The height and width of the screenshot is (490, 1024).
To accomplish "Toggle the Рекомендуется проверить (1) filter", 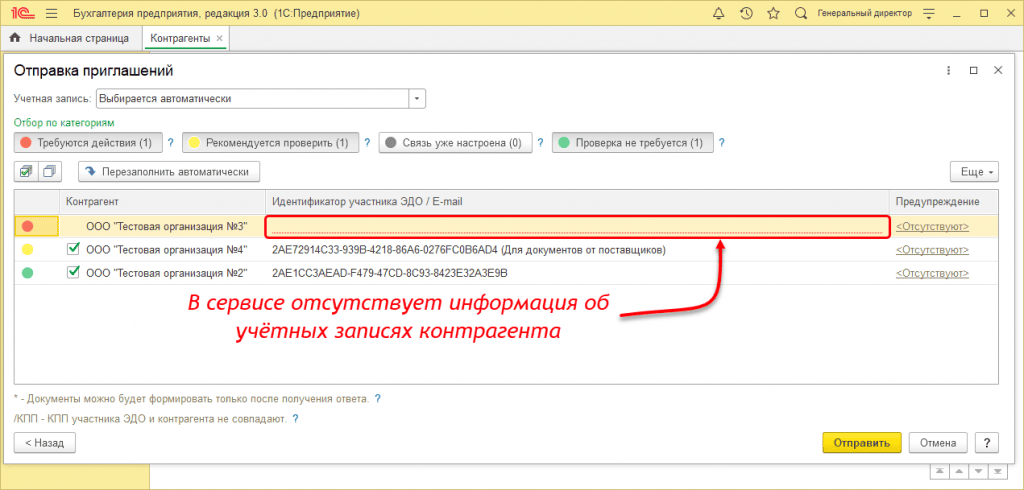I will pos(268,143).
